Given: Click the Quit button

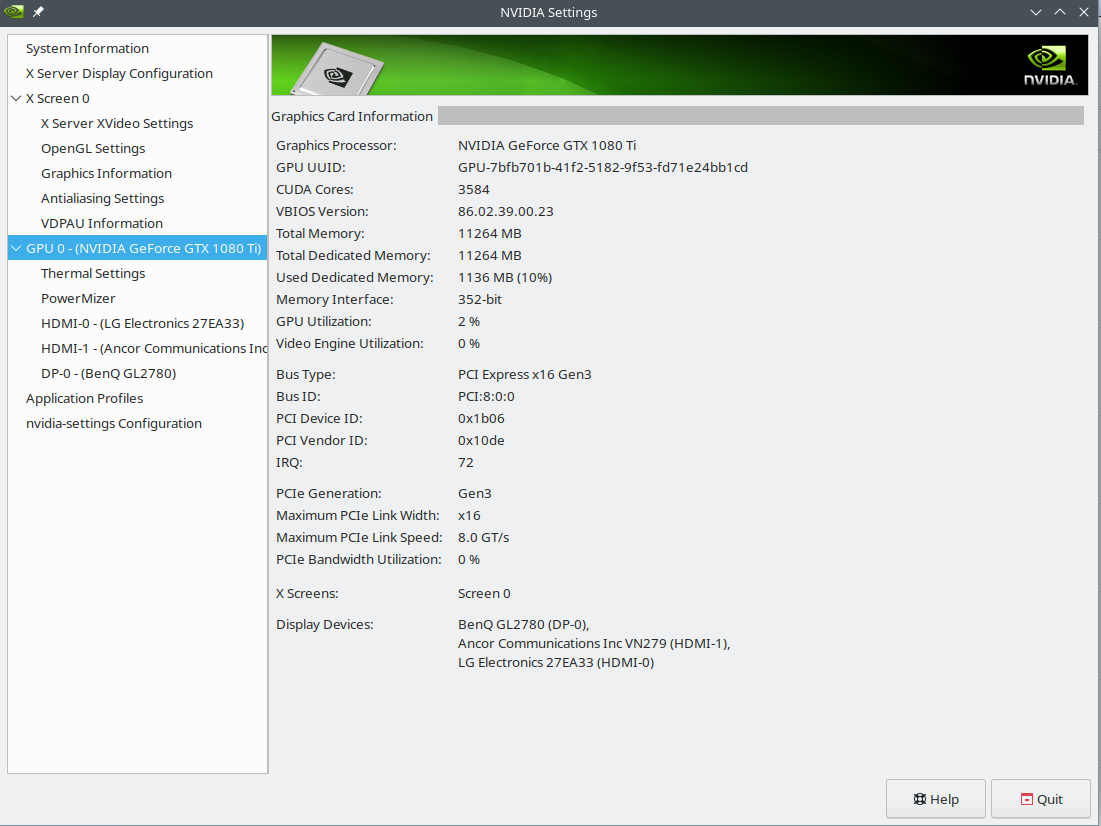Looking at the screenshot, I should (x=1040, y=798).
